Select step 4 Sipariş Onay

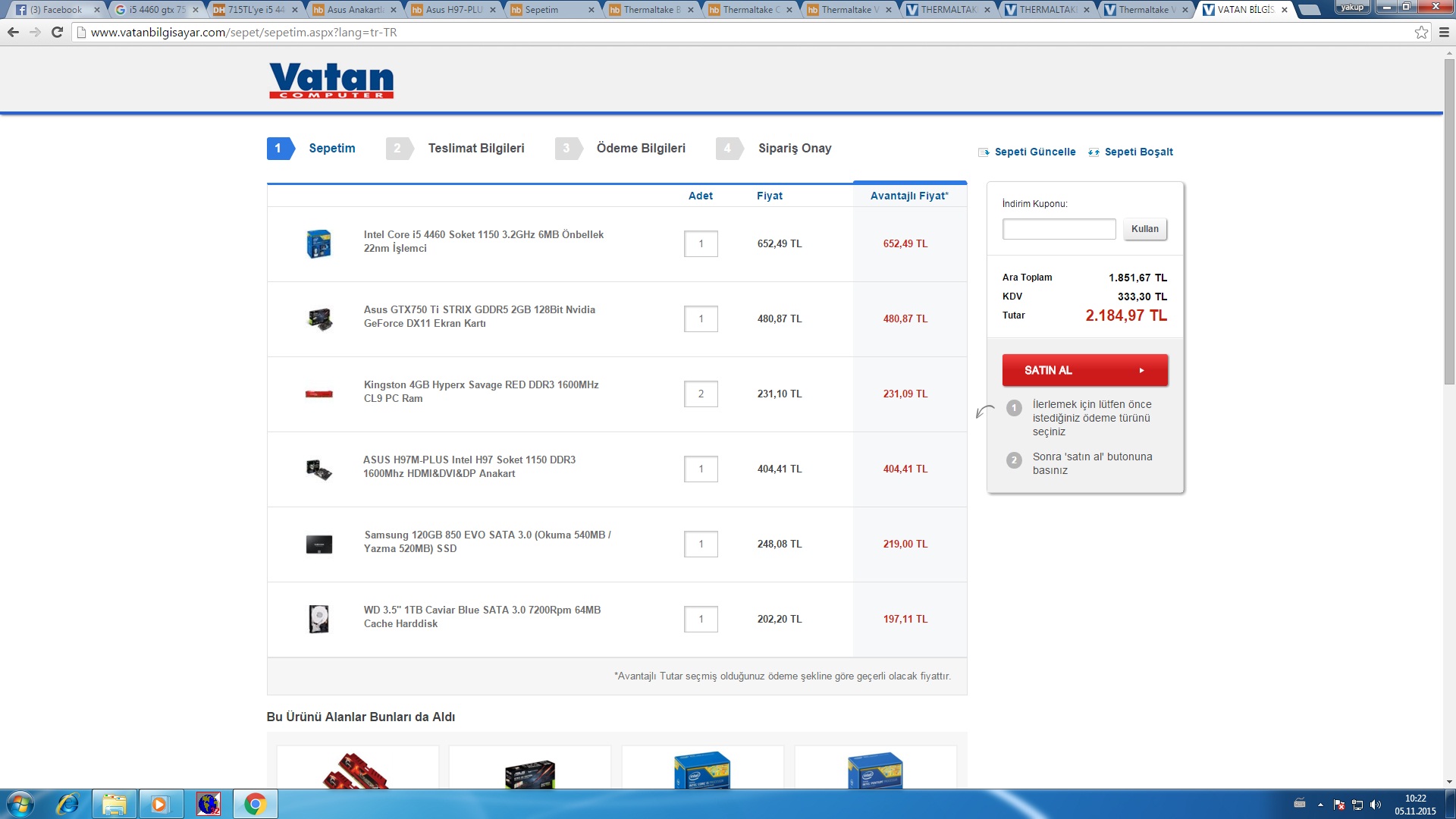(x=773, y=149)
